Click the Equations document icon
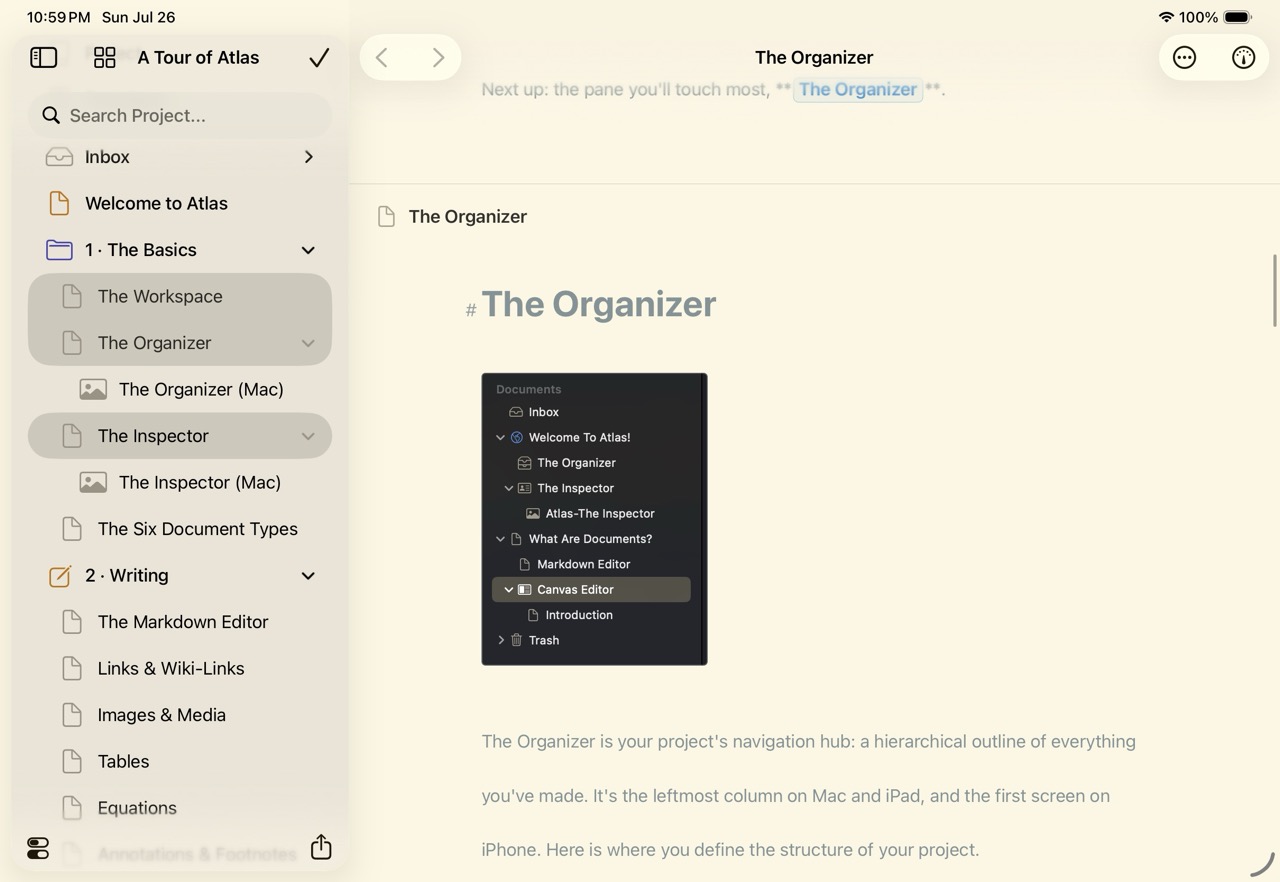1280x882 pixels. [72, 808]
